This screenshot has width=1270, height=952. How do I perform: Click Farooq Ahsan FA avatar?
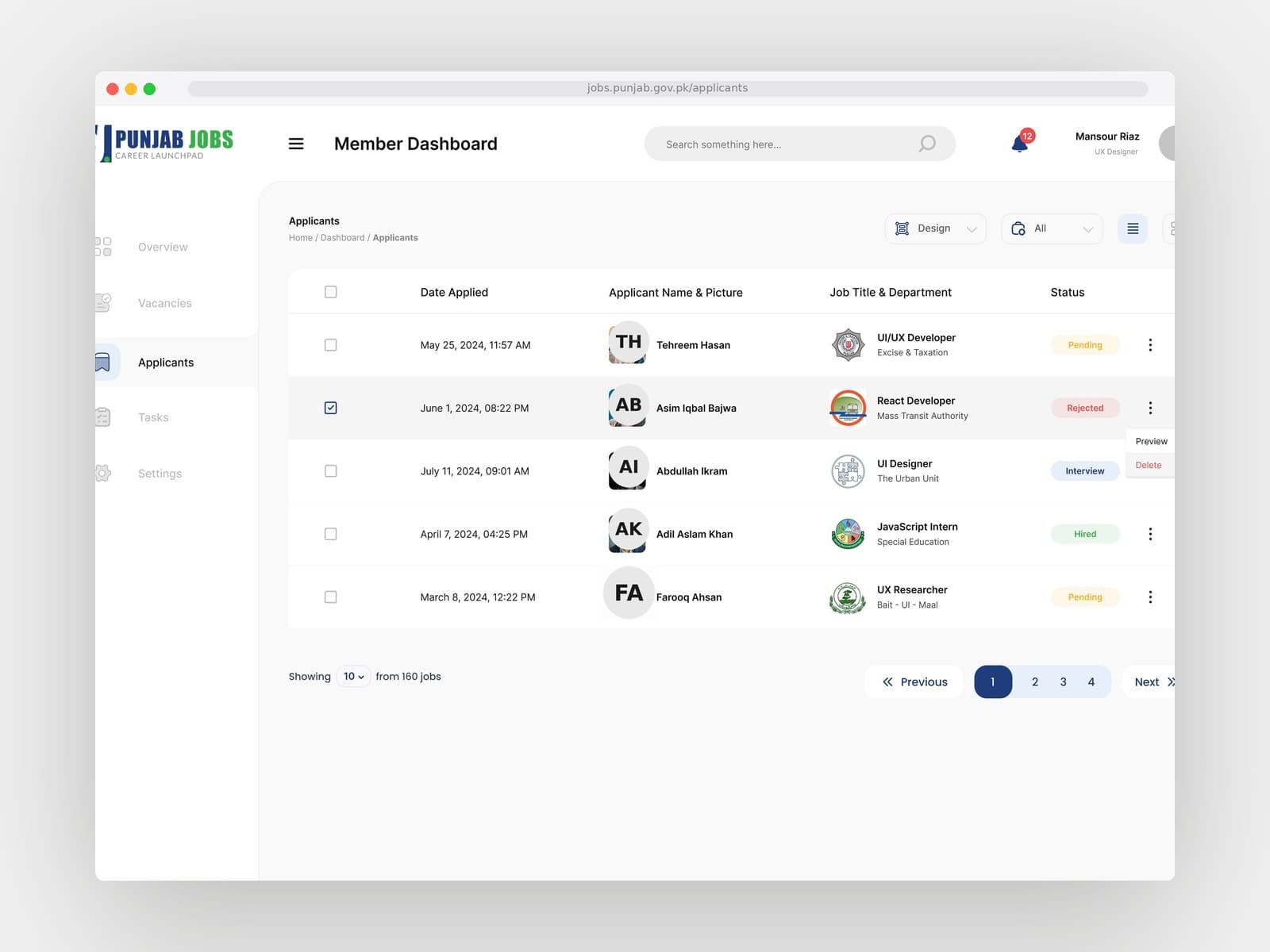(x=629, y=593)
